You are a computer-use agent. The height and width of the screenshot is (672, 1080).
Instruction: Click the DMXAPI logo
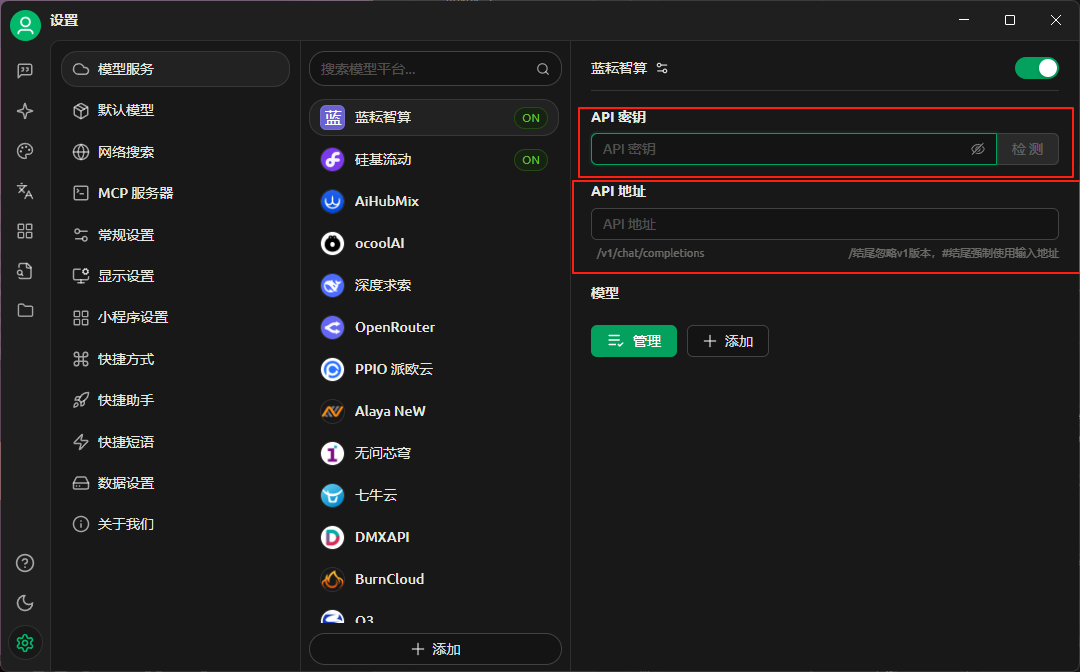(333, 537)
